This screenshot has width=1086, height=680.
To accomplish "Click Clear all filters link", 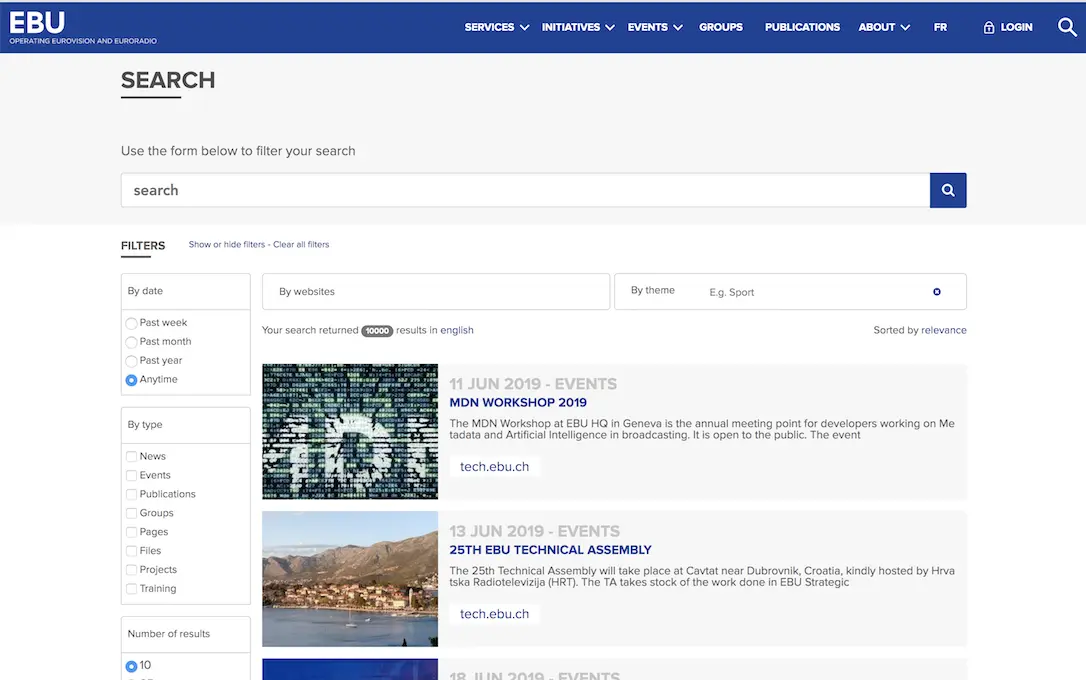I will (x=301, y=244).
